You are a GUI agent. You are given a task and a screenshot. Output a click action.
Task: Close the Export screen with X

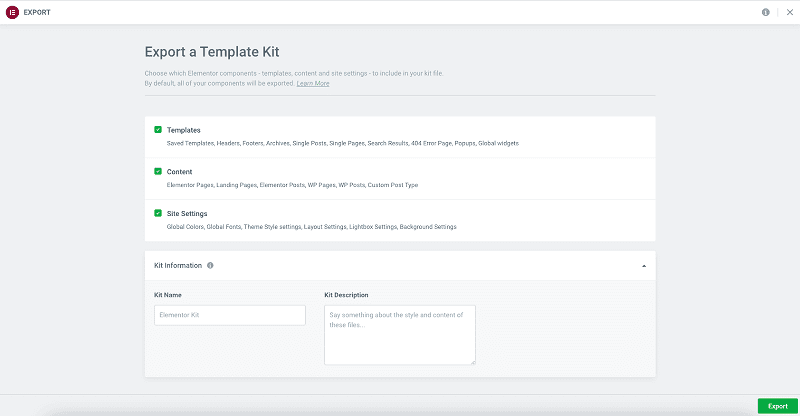[788, 12]
